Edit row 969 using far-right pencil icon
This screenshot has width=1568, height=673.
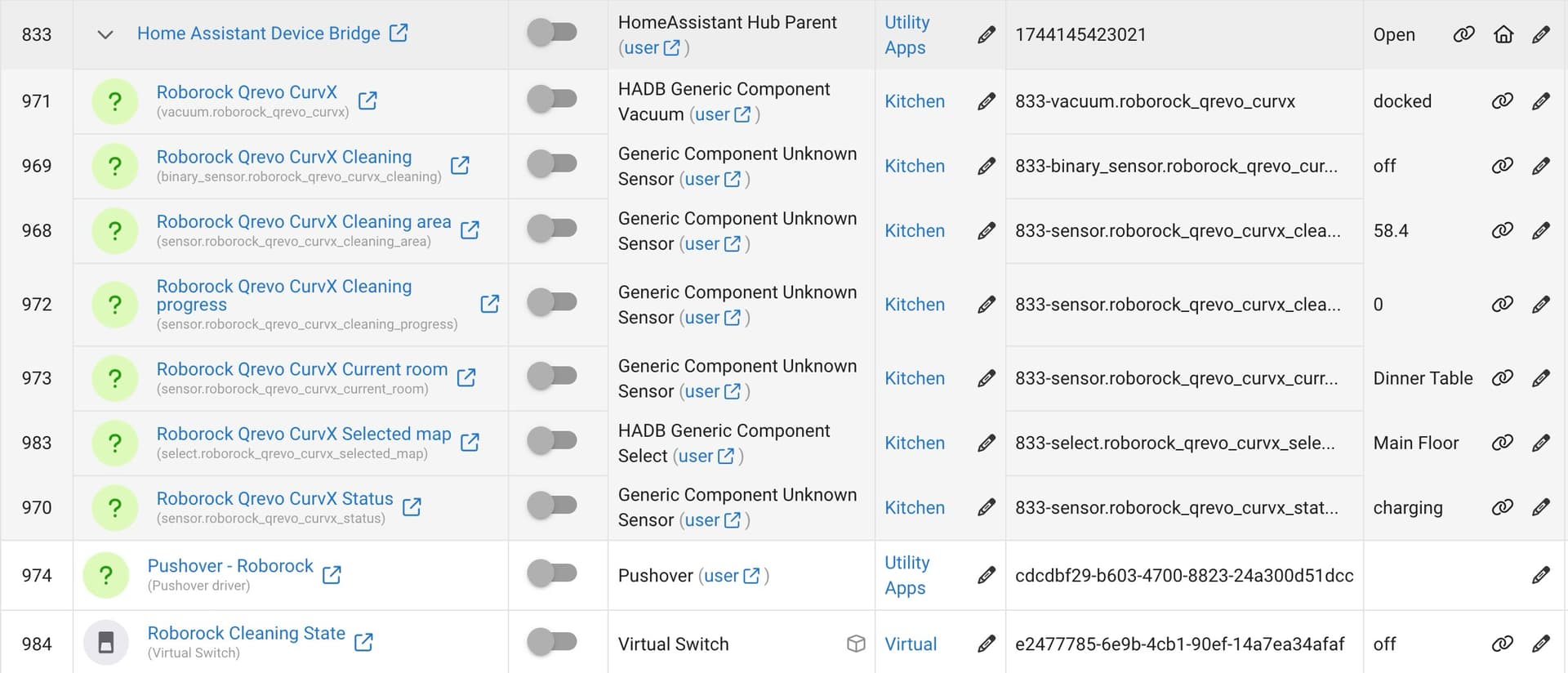click(1541, 166)
